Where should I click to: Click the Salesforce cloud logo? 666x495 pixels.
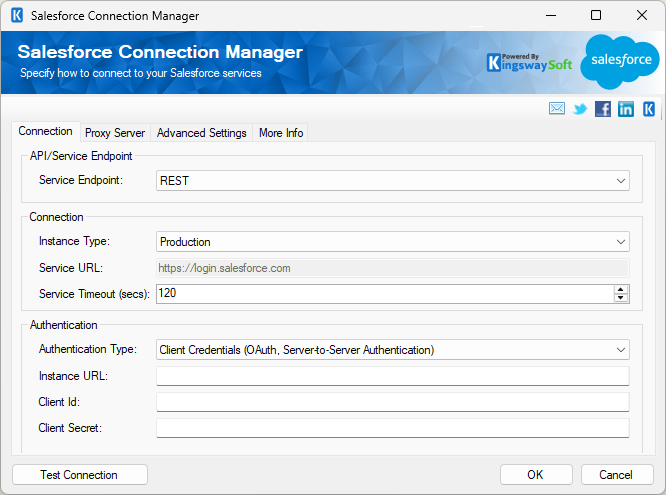click(620, 62)
